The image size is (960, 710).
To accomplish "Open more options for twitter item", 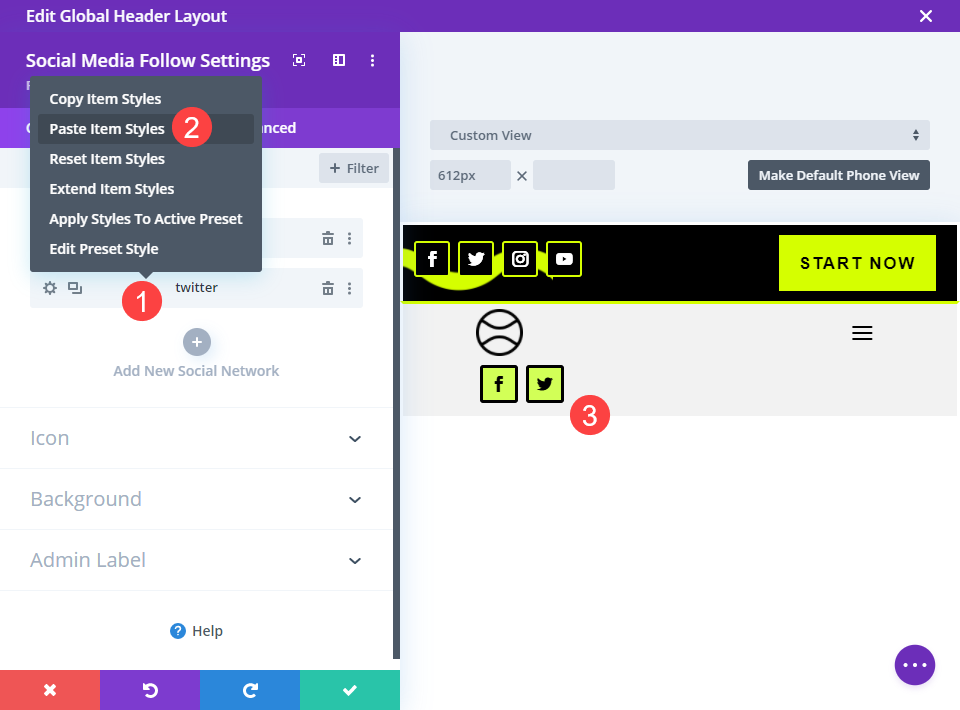I will 350,288.
